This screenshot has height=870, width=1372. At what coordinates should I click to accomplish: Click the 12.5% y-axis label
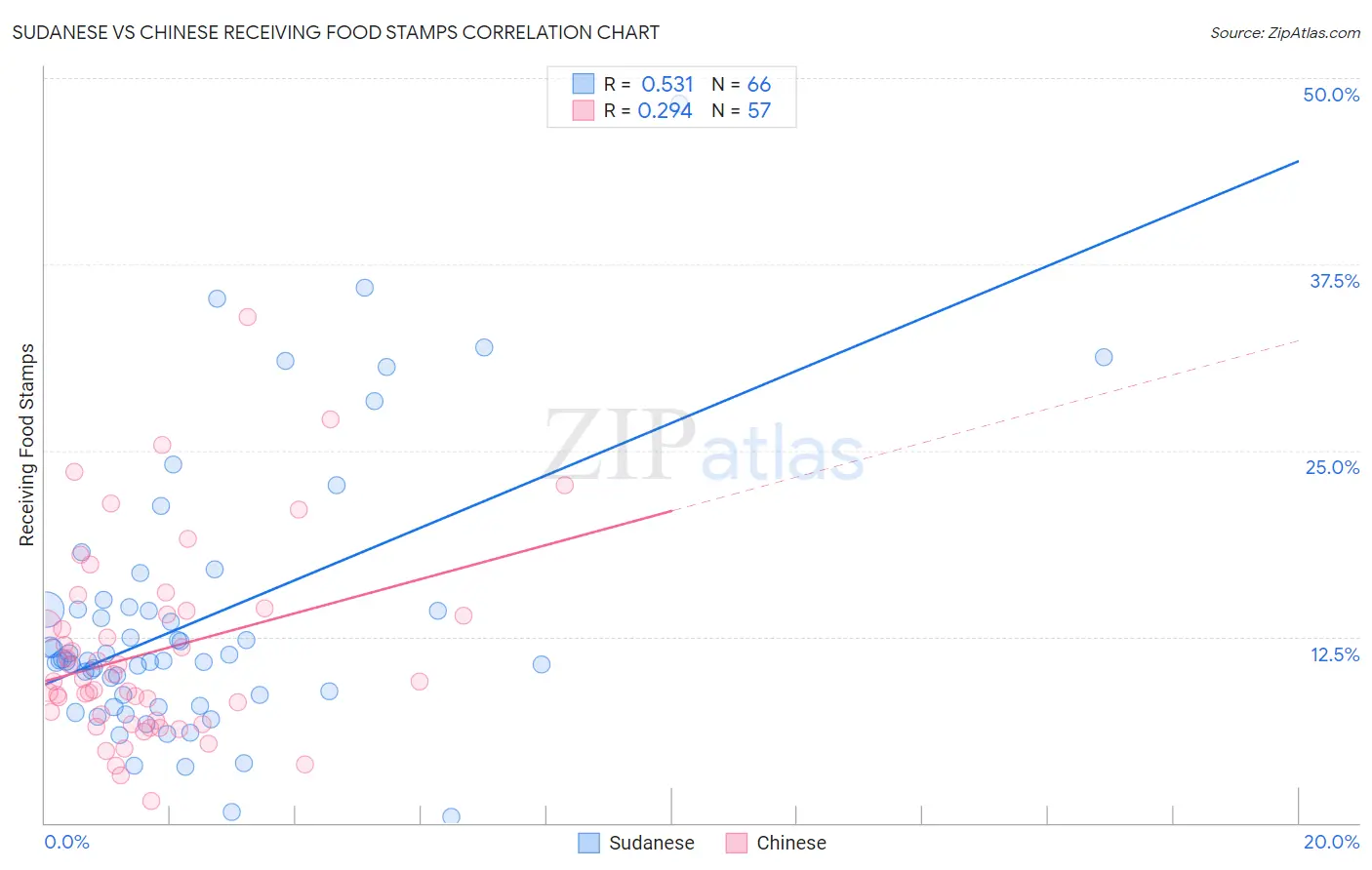(x=1334, y=654)
